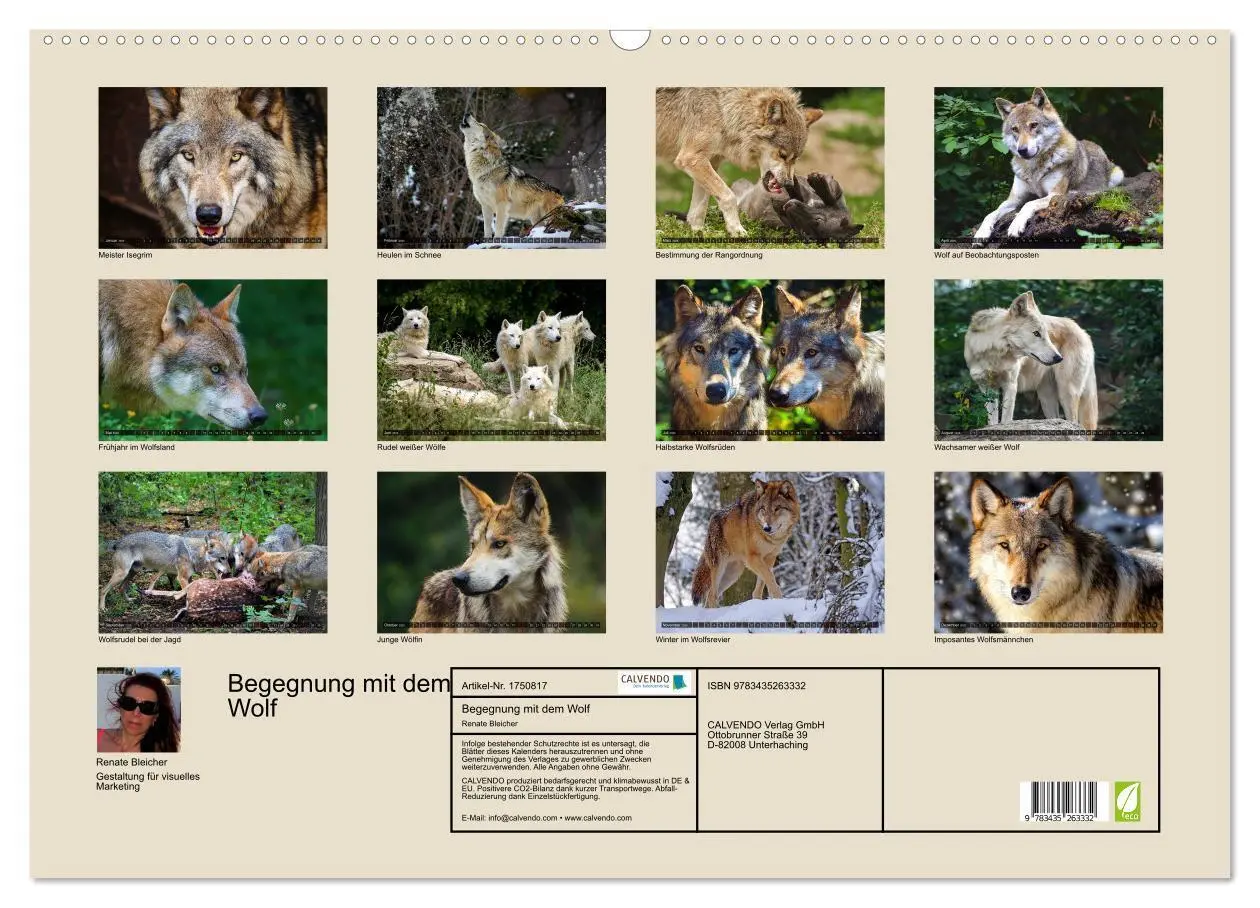Open the Winter im Wolfsrevier photo
The width and height of the screenshot is (1260, 908).
coord(770,552)
